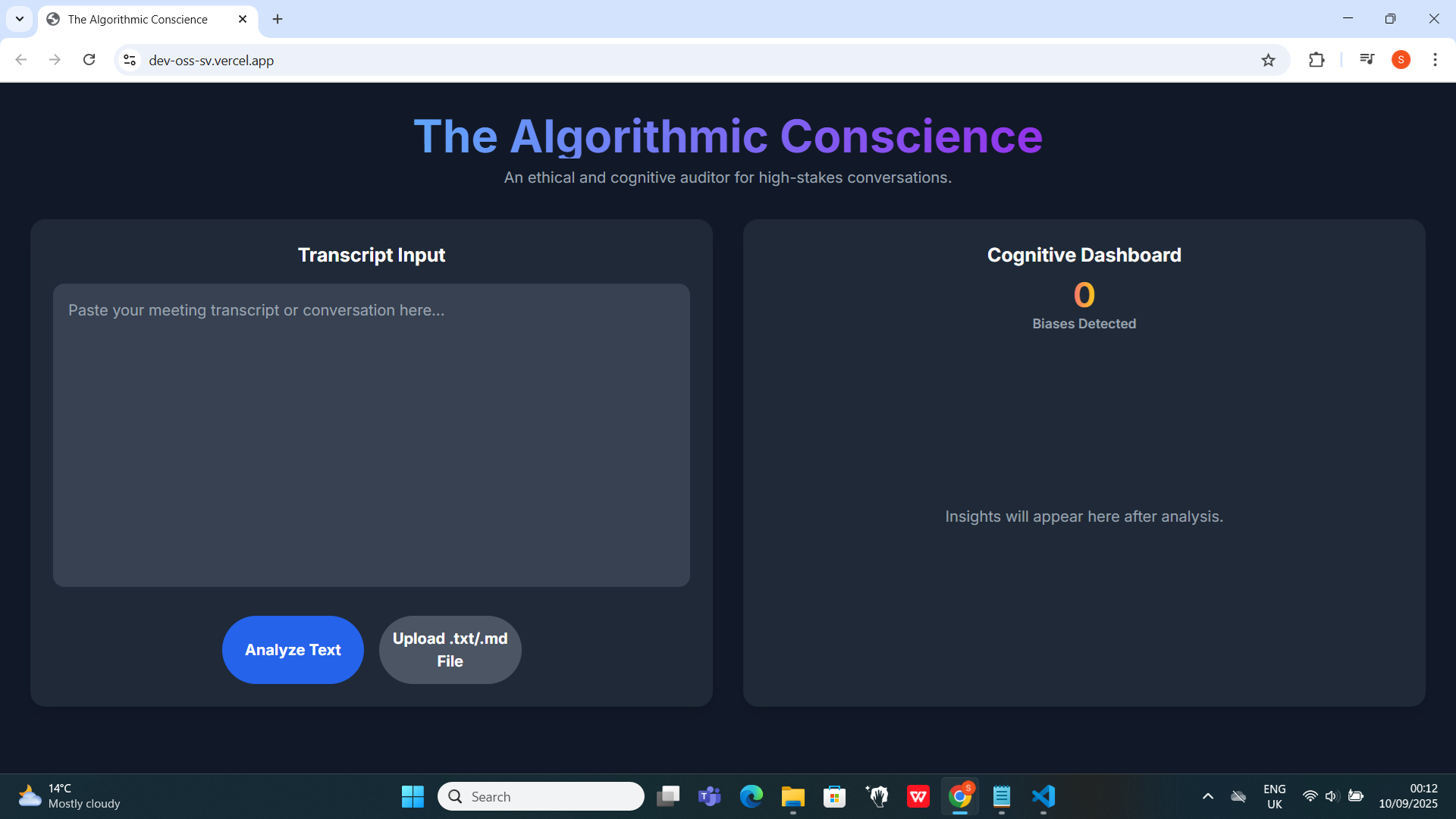Image resolution: width=1456 pixels, height=819 pixels.
Task: Show hidden system tray icons chevron
Action: pos(1208,796)
